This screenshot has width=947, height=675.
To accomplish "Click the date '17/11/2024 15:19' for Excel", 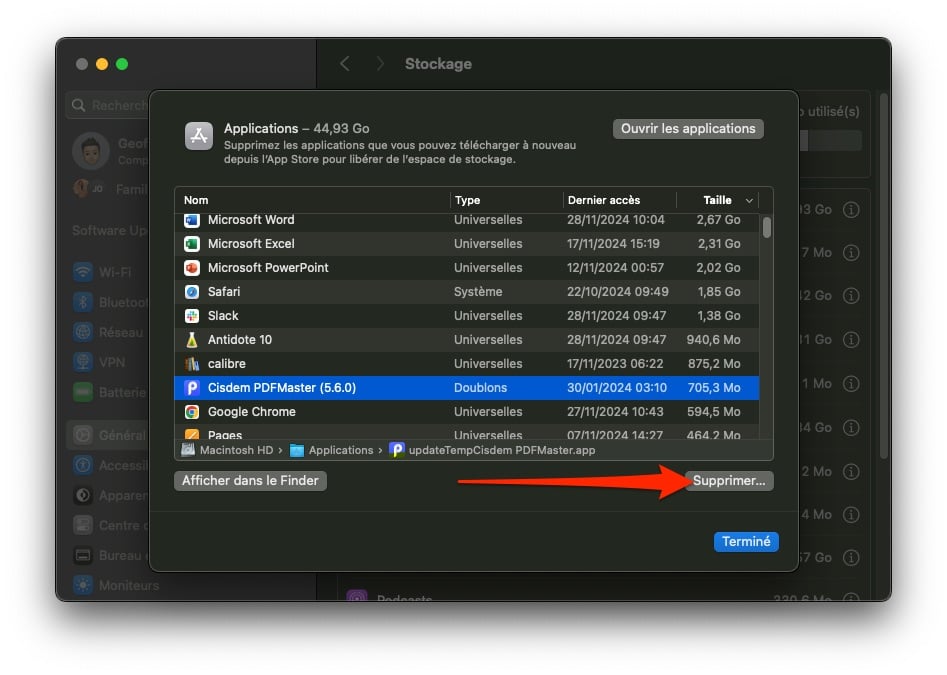I will pos(614,244).
